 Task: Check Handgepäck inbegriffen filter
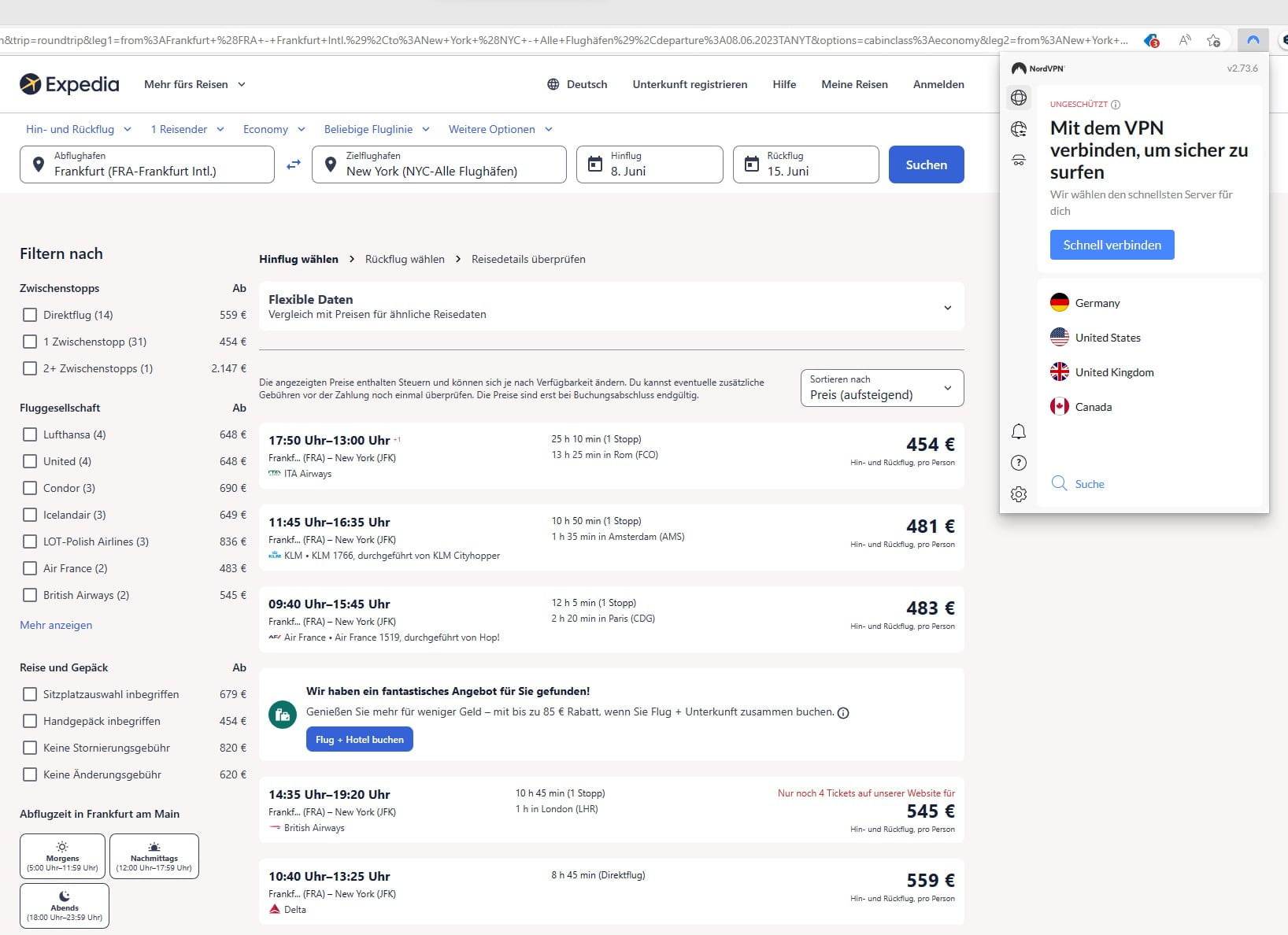click(30, 721)
